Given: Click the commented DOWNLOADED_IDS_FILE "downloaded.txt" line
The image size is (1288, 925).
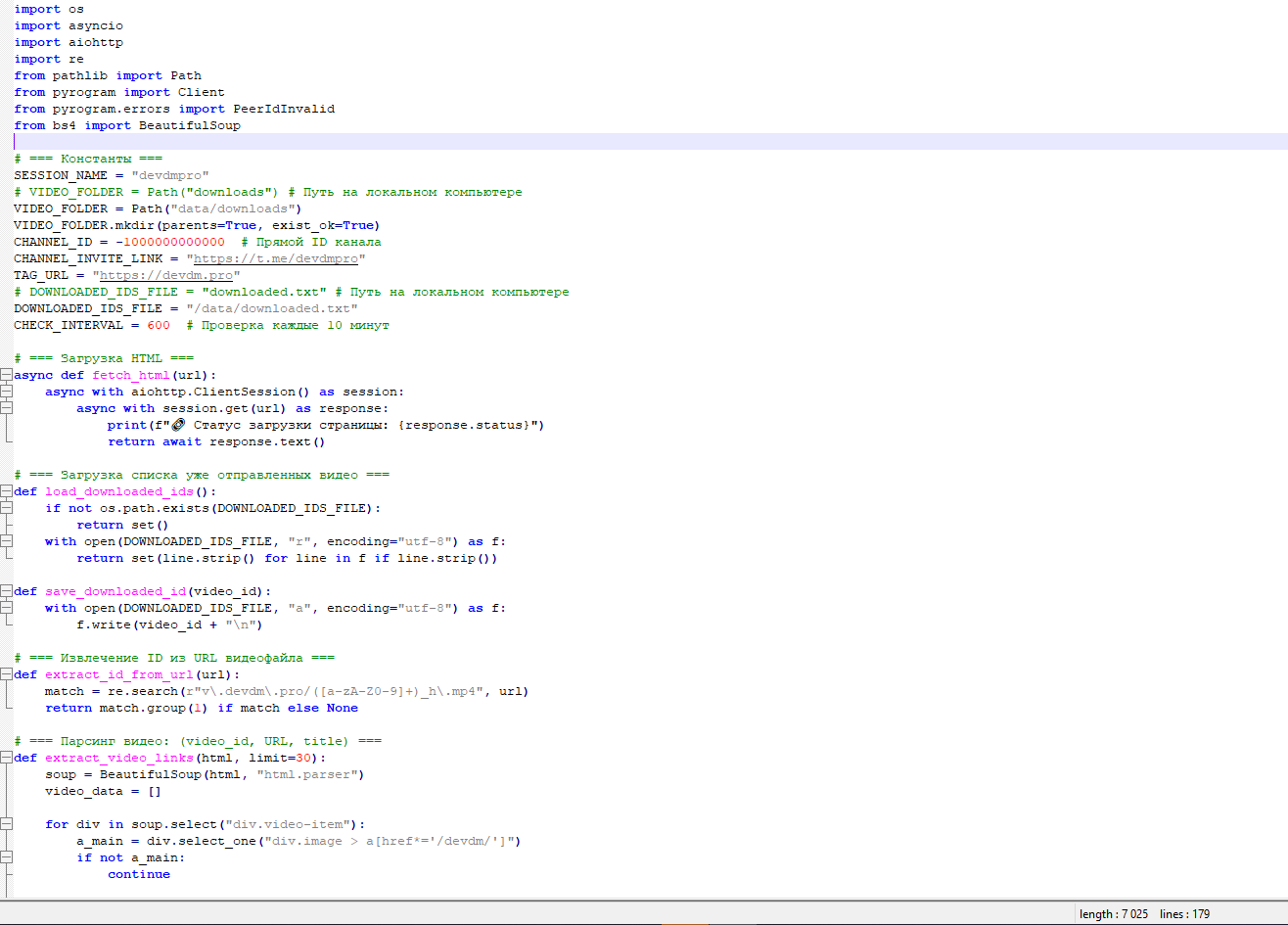Looking at the screenshot, I should click(292, 292).
